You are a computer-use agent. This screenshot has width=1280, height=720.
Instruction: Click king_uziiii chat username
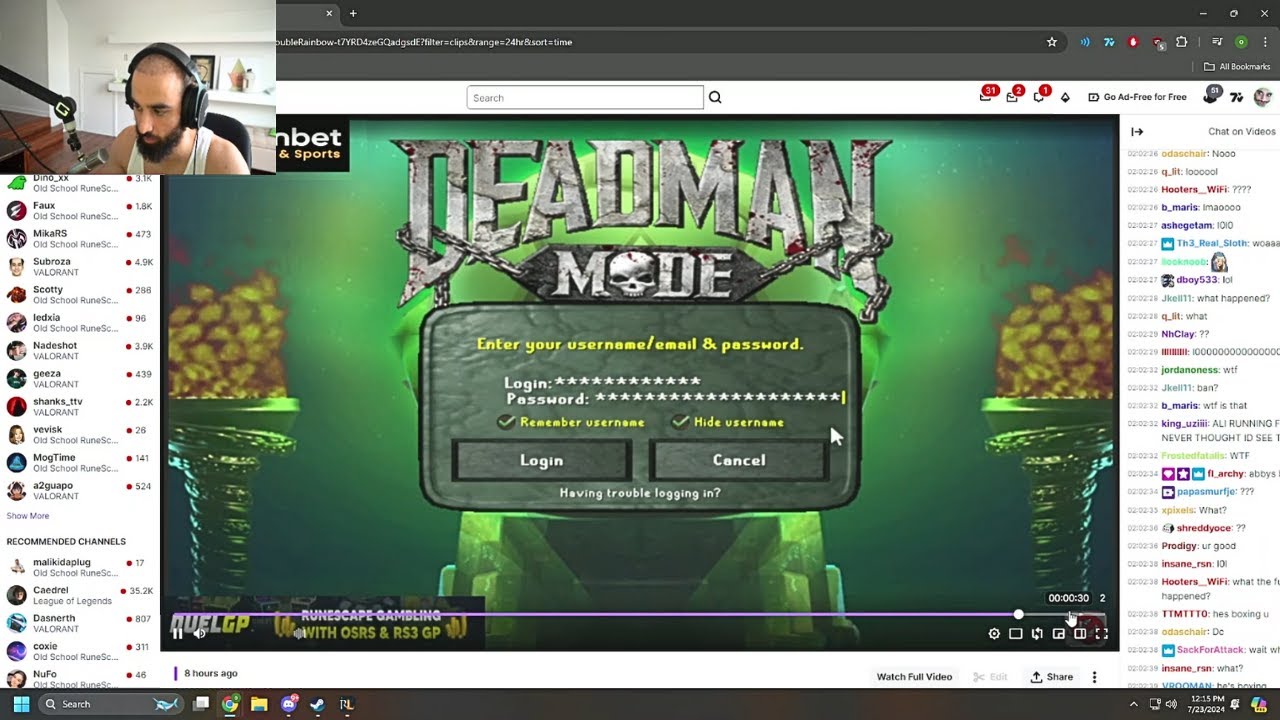click(1184, 424)
